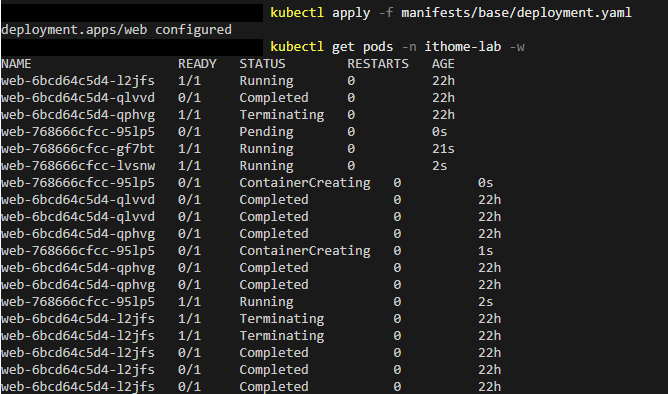
Task: Select pod name 95lp5 in the row aged 1s
Action: click(78, 251)
